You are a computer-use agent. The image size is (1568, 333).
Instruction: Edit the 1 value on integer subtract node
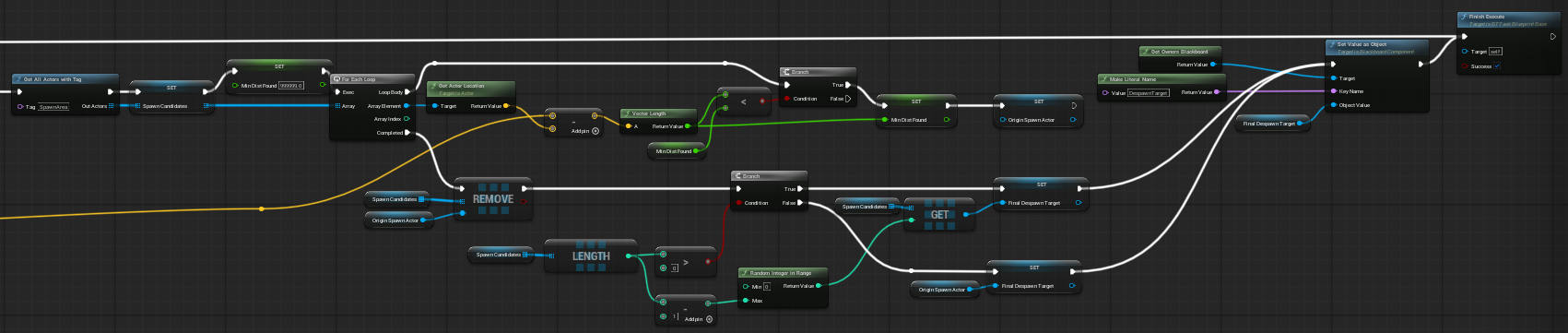[675, 316]
